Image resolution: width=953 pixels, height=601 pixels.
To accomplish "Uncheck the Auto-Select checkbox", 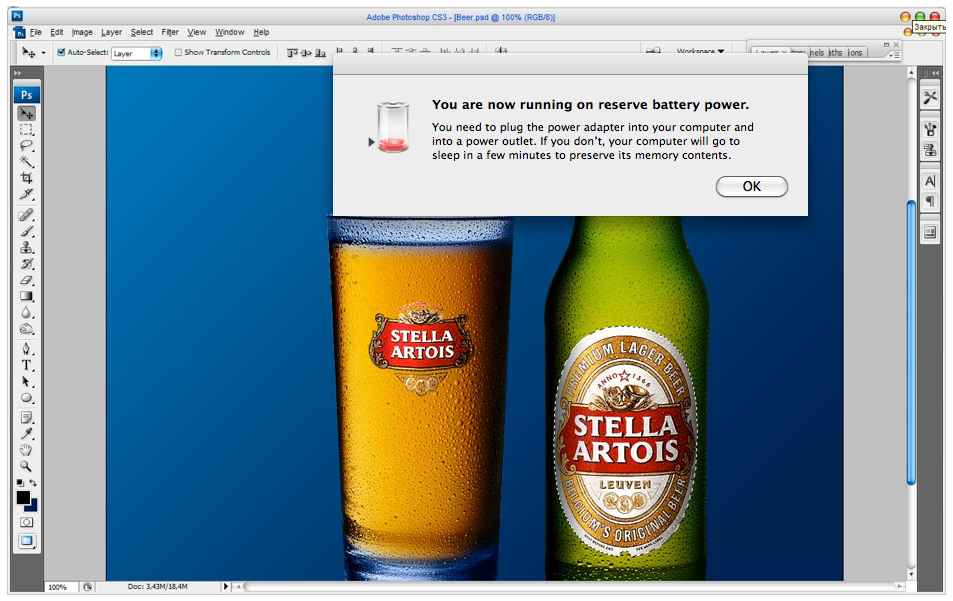I will pyautogui.click(x=61, y=53).
